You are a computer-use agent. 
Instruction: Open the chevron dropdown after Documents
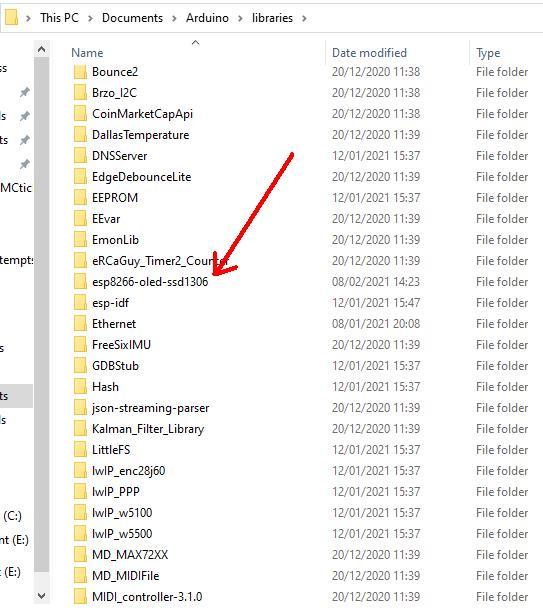[x=174, y=18]
